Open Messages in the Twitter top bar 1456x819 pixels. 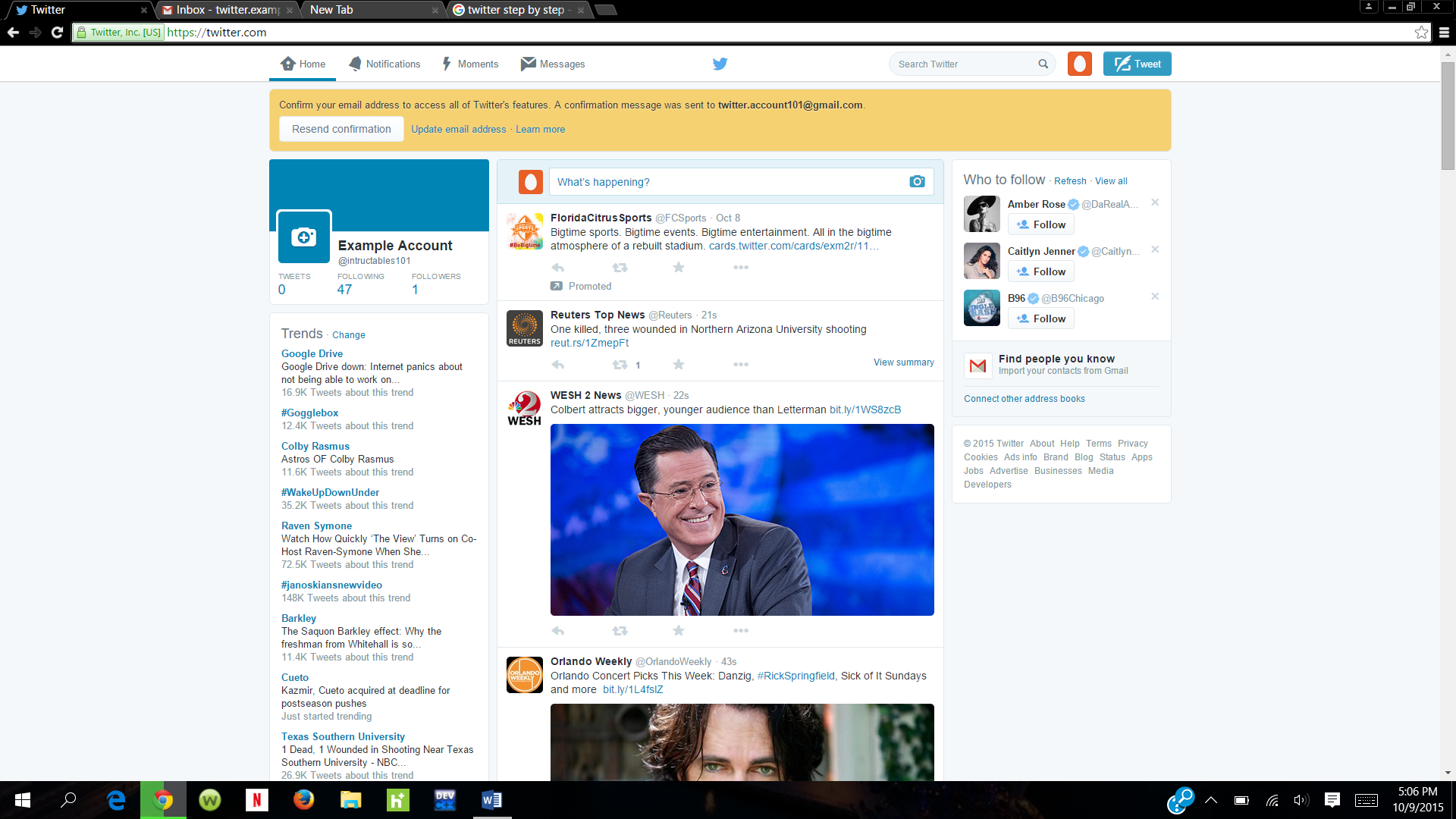tap(553, 64)
